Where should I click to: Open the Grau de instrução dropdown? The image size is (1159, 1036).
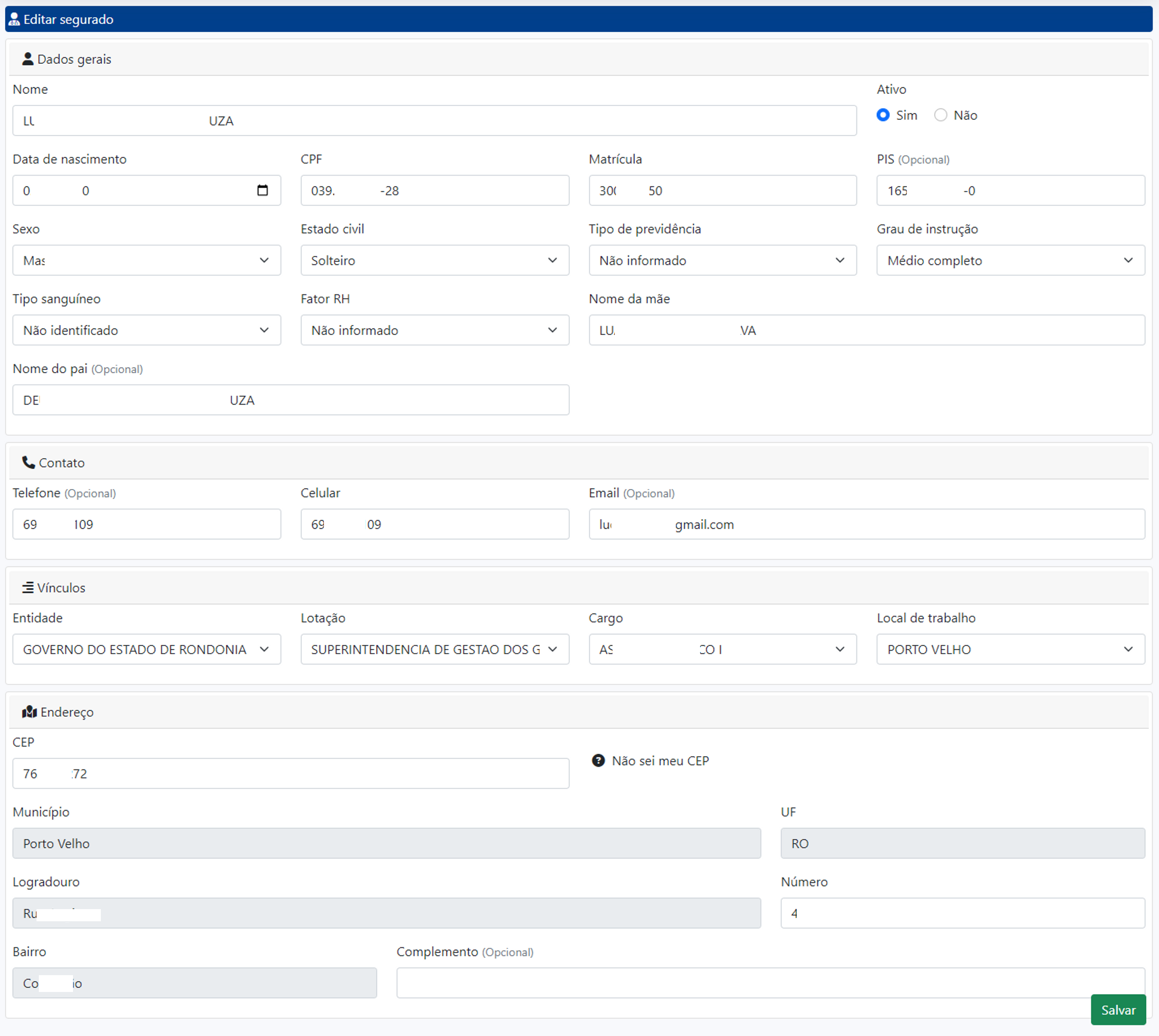click(1011, 260)
